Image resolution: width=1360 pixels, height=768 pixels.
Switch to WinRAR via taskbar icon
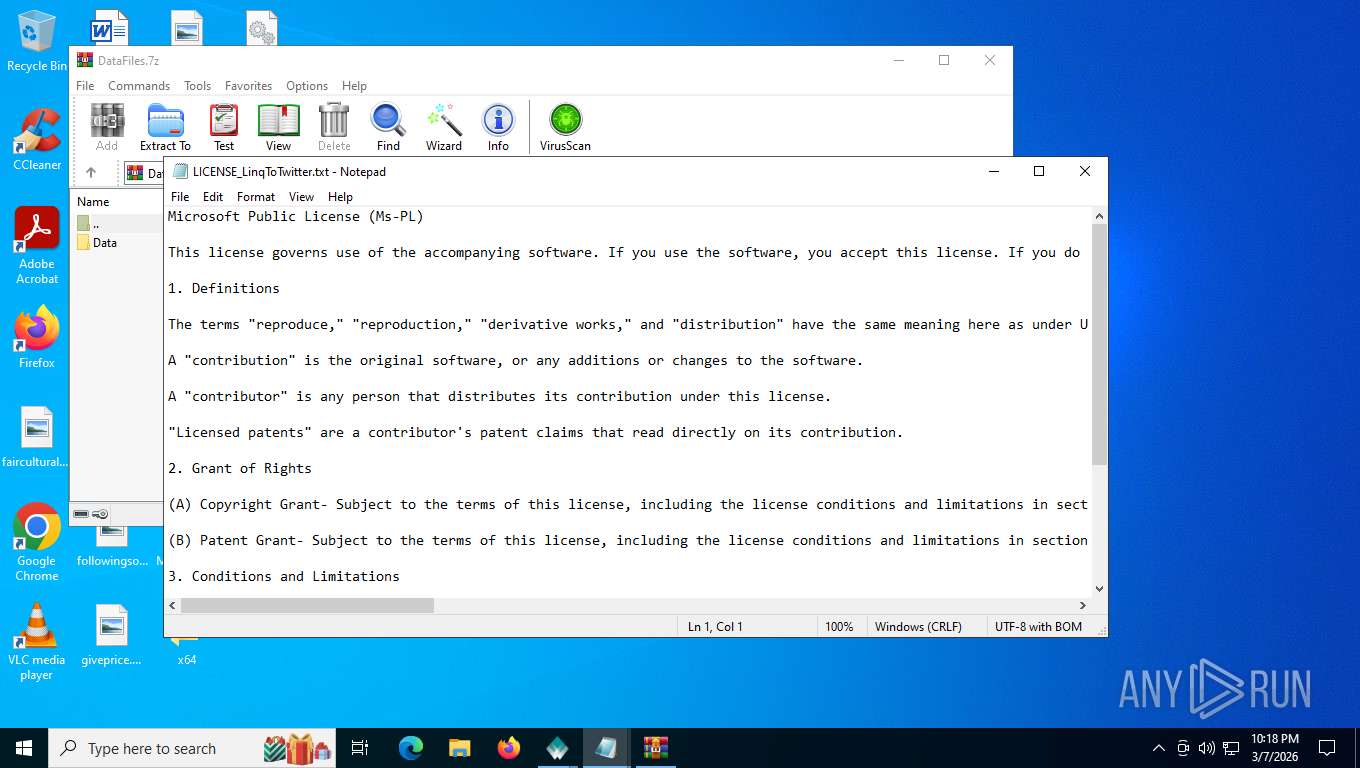(x=655, y=748)
